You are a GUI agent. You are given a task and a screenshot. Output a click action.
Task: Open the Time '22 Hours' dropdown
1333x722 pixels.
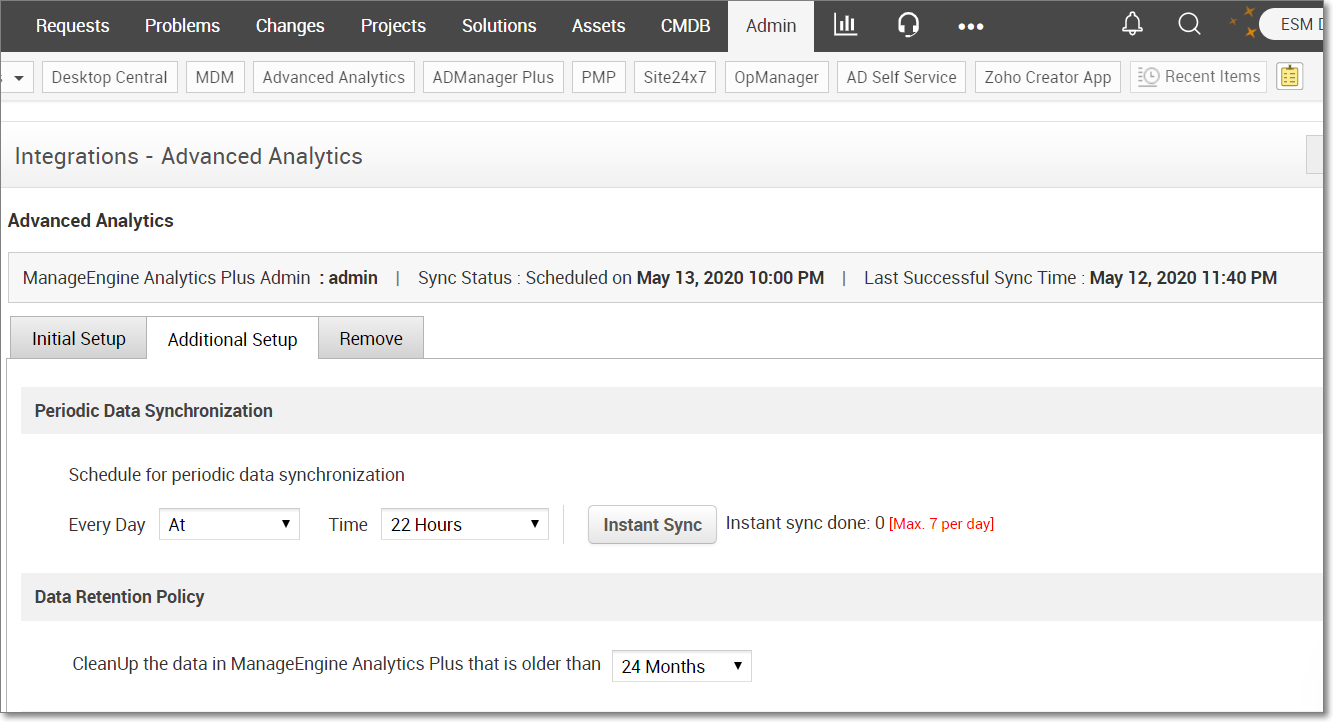464,524
